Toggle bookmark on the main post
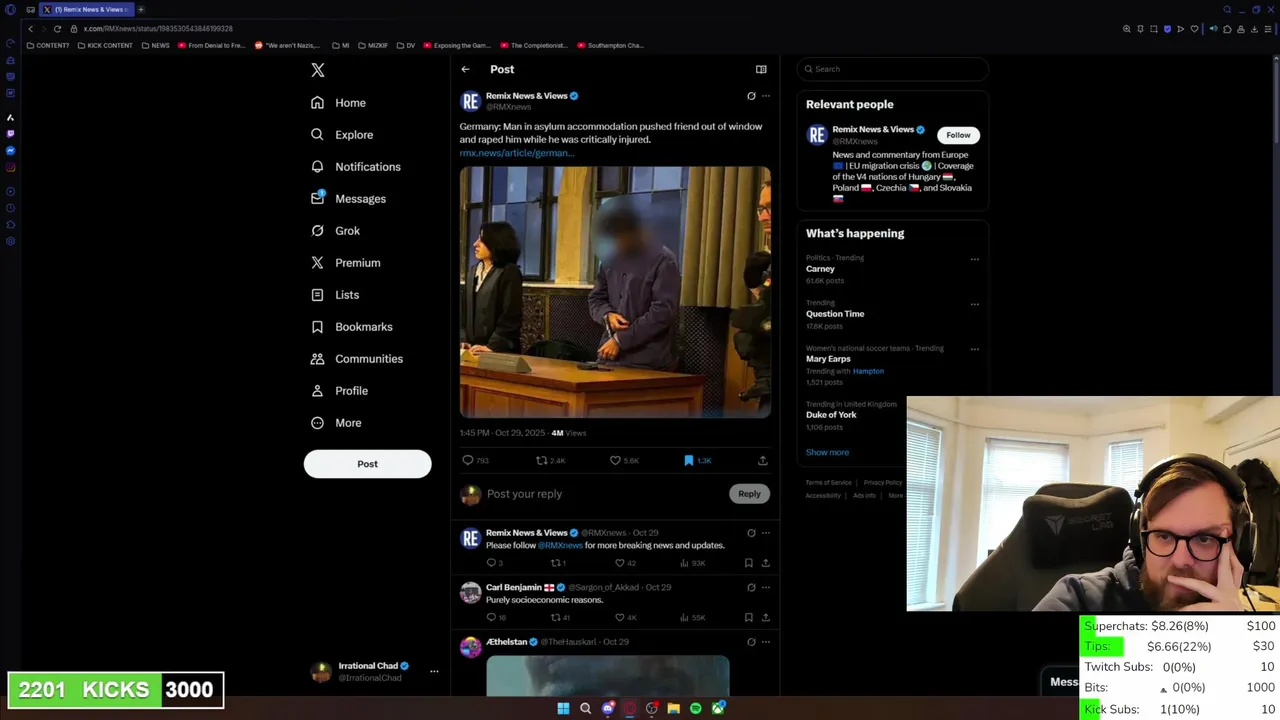 tap(688, 461)
